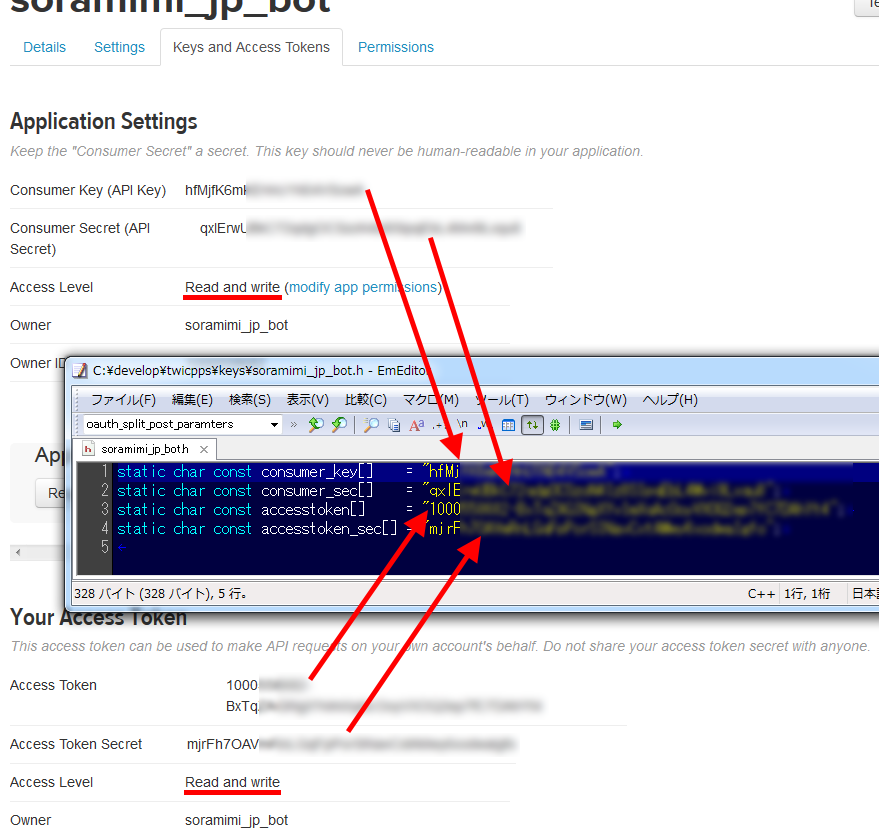Select the Keys and Access Tokens tab
Viewport: 879px width, 834px height.
[251, 47]
